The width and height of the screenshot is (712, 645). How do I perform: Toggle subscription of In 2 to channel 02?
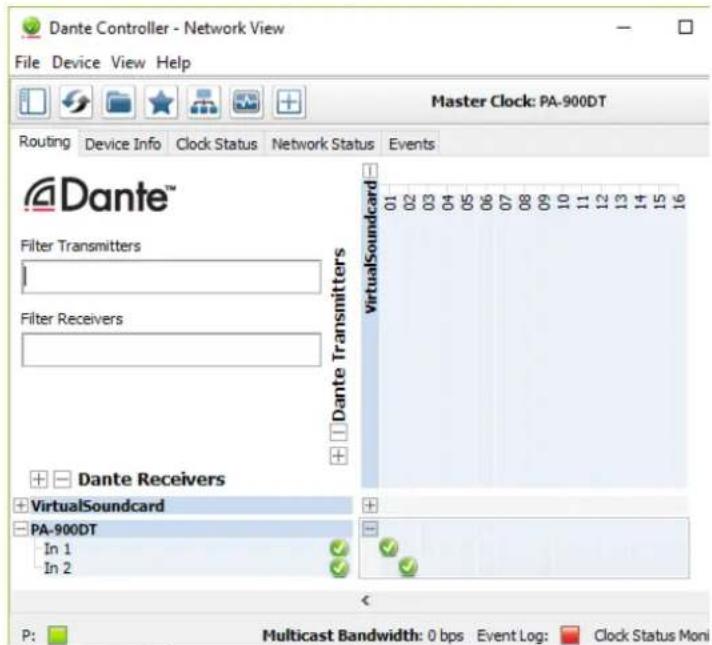408,567
